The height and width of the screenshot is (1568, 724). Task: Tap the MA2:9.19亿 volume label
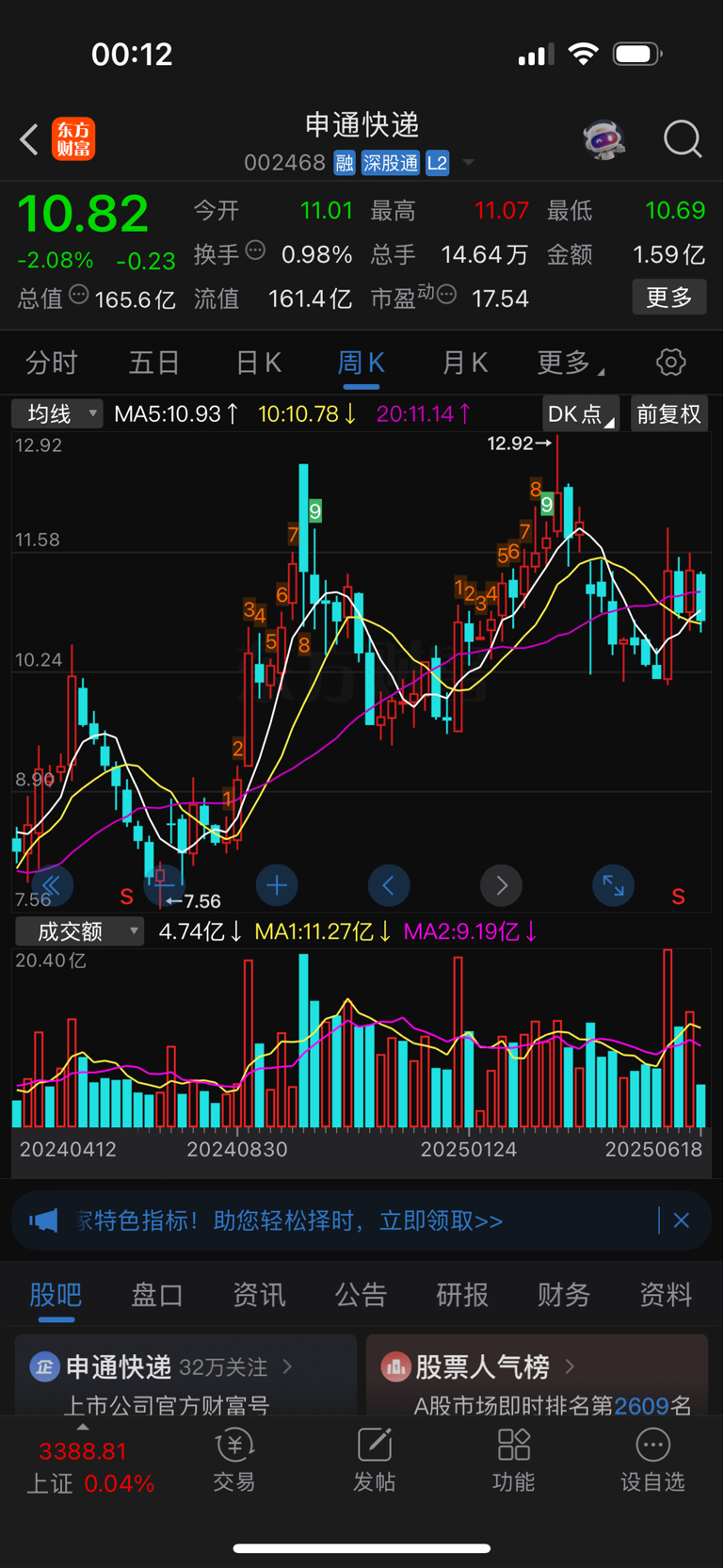tap(470, 931)
